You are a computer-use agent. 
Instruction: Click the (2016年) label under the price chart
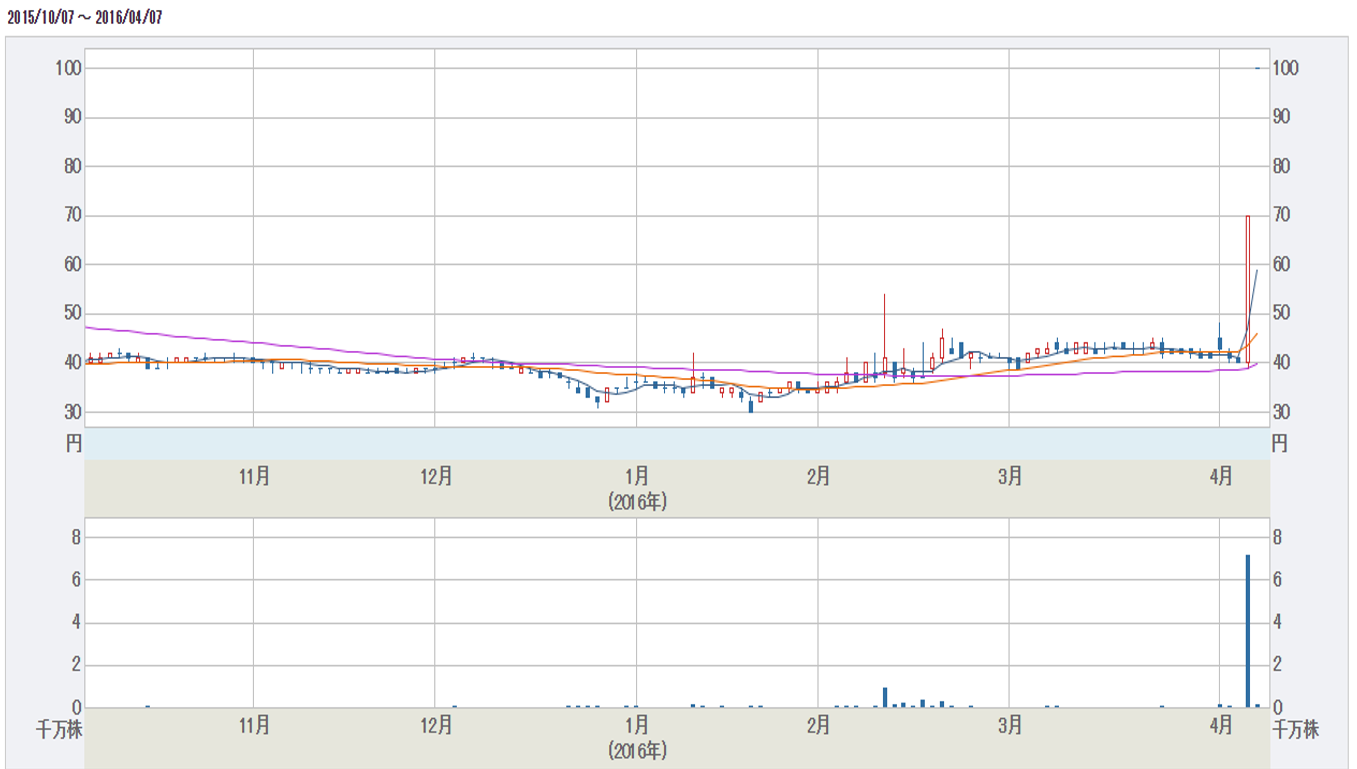pyautogui.click(x=637, y=502)
